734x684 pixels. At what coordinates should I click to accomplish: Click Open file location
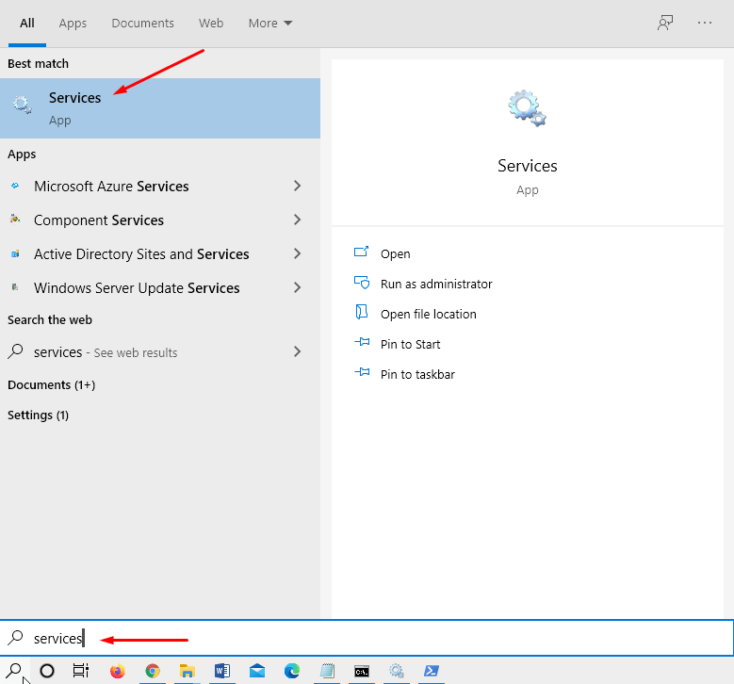(428, 314)
